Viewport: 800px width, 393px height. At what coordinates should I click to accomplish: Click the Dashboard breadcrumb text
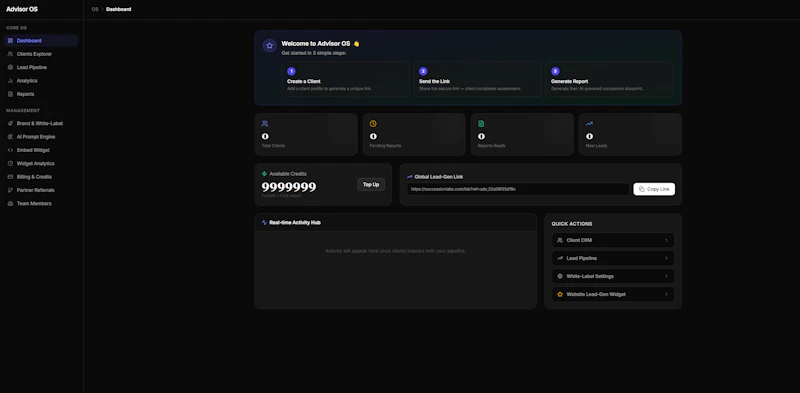[118, 9]
